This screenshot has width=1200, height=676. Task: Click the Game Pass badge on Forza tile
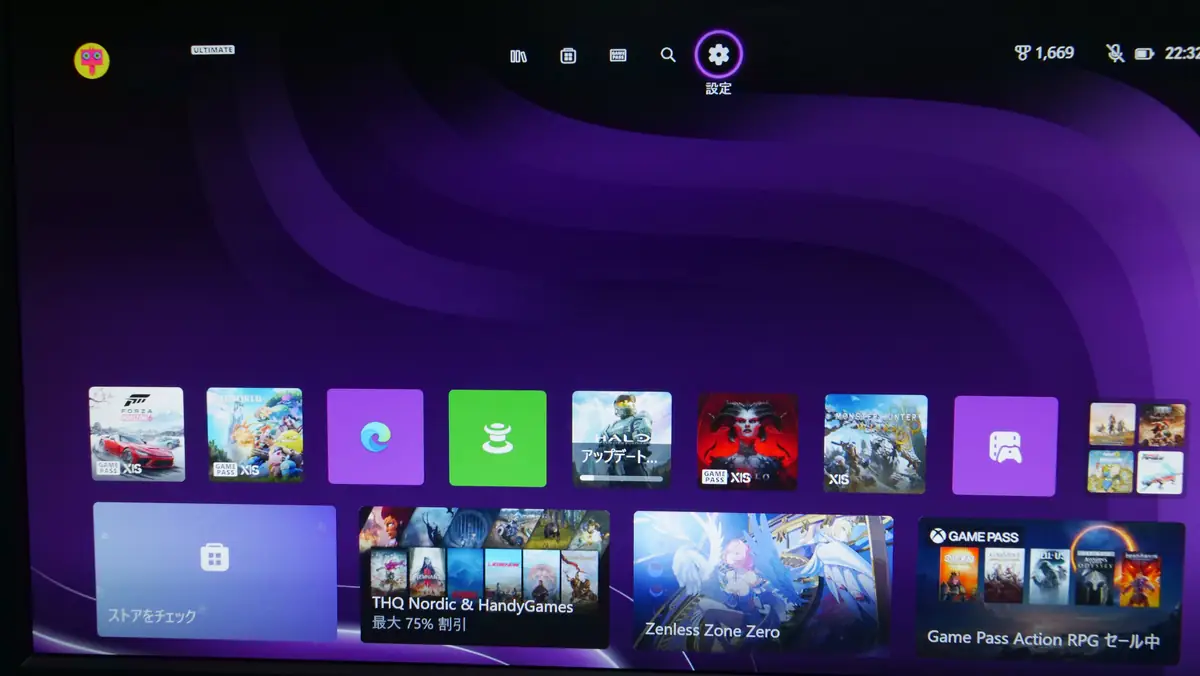(106, 467)
